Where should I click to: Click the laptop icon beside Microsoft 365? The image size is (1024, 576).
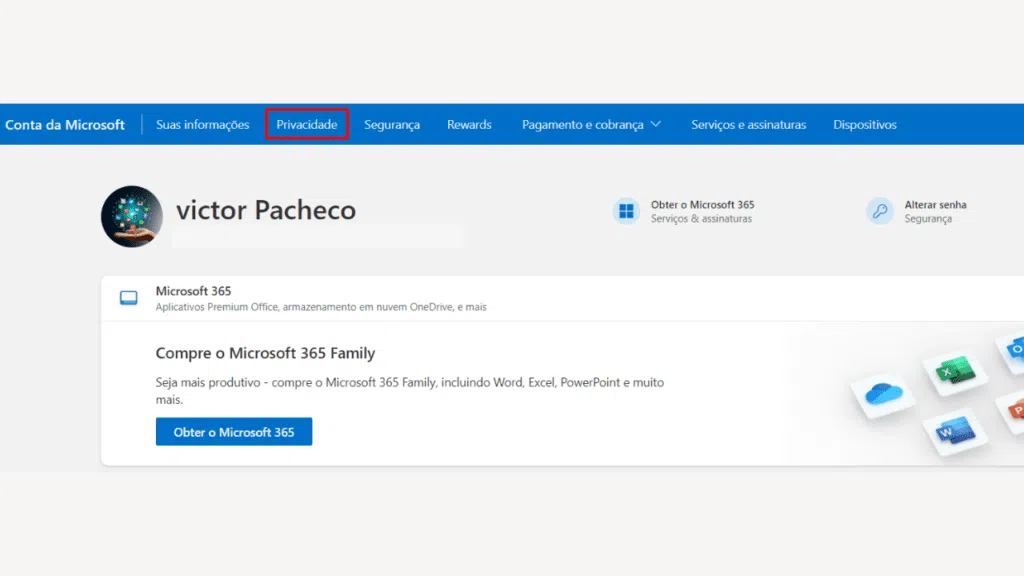(x=128, y=296)
